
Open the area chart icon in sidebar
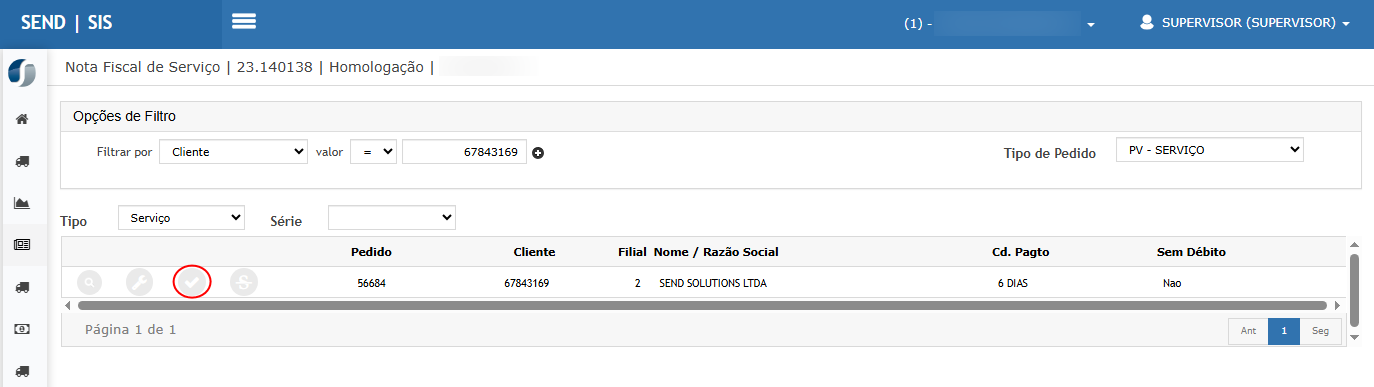(x=21, y=203)
